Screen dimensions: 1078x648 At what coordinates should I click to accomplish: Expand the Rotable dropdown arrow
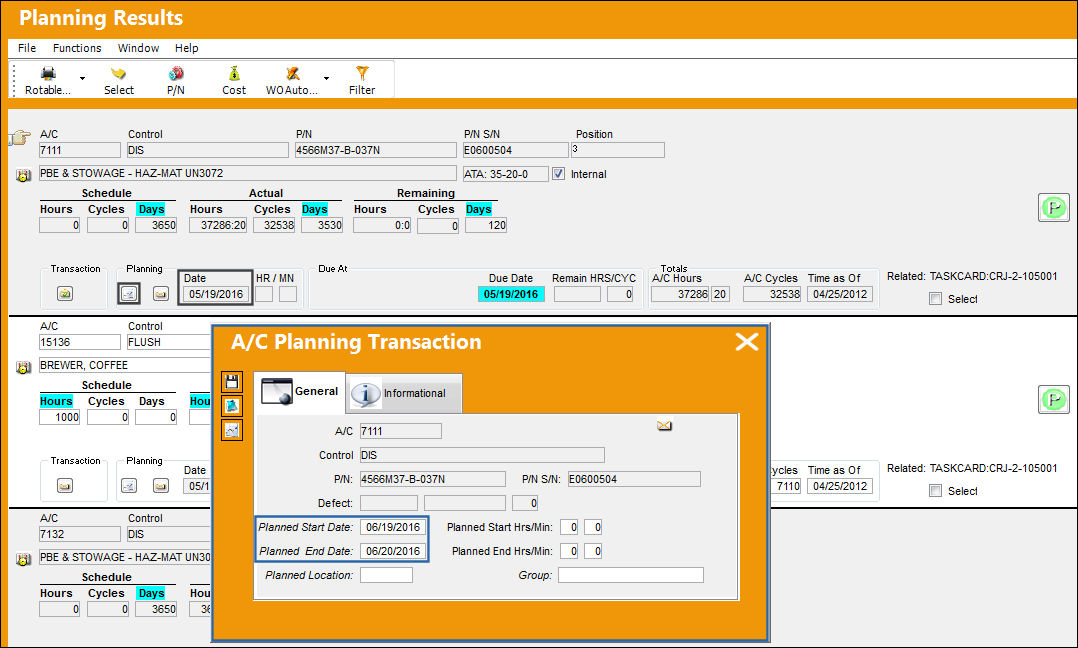click(x=82, y=78)
